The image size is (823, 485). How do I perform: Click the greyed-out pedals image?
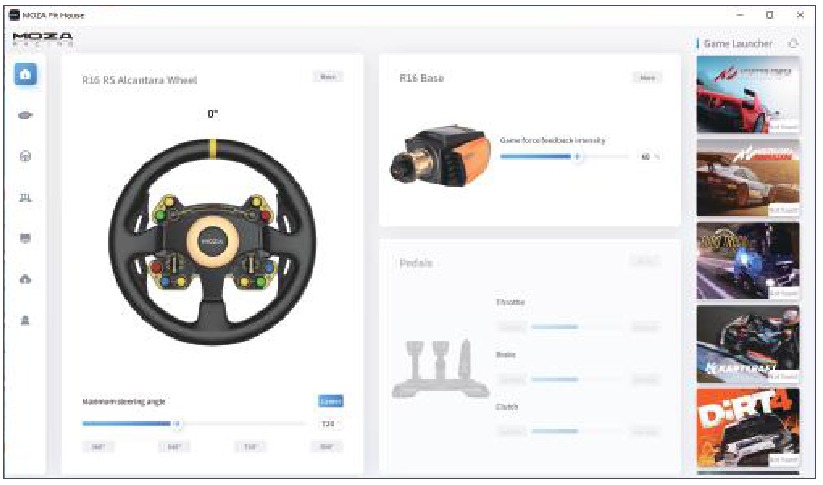point(440,368)
